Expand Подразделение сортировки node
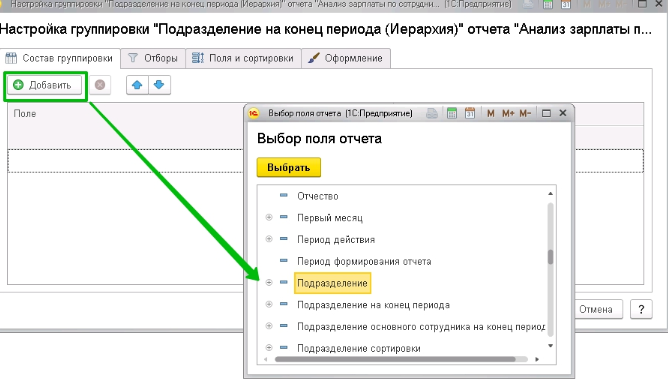Screen dimensions: 668x380 click(269, 348)
